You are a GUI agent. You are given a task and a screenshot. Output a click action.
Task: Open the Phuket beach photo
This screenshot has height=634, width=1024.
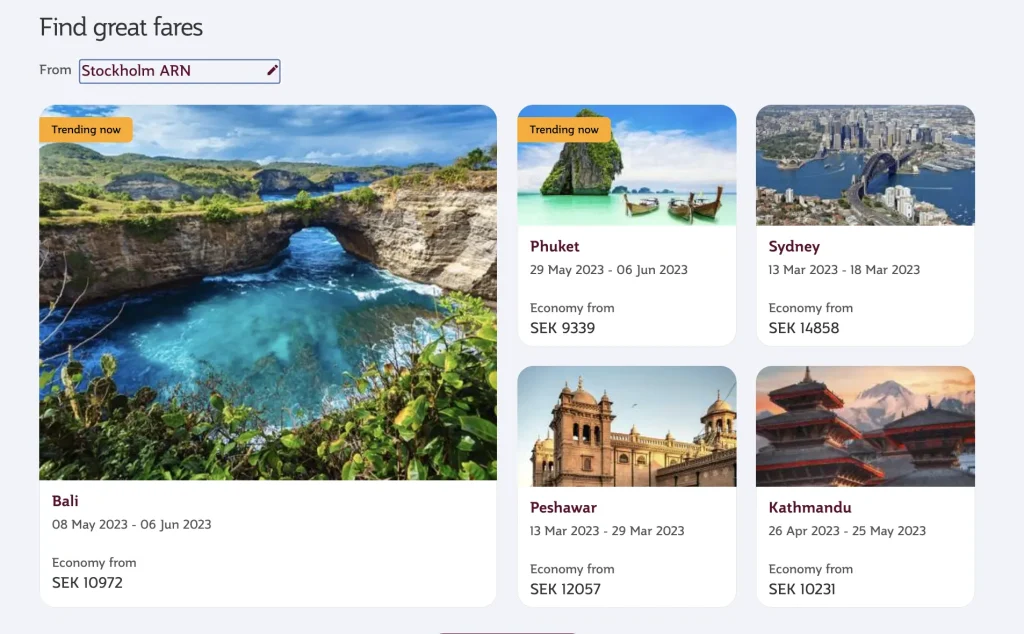627,165
